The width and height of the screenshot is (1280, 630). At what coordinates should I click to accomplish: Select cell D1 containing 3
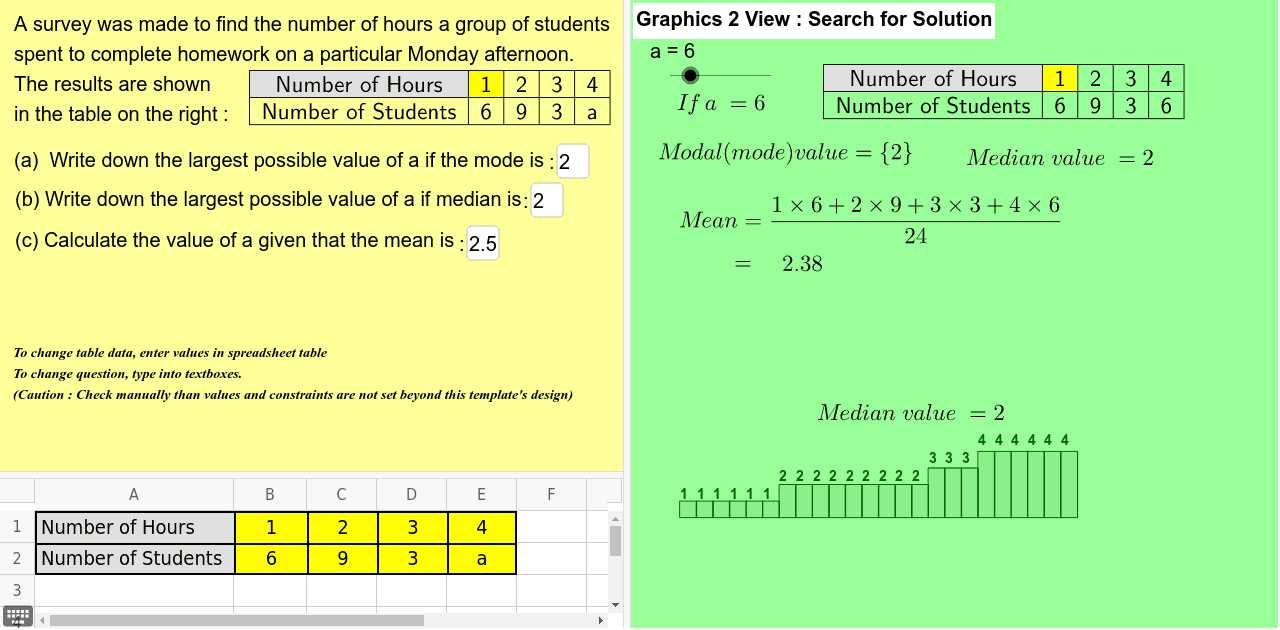pyautogui.click(x=411, y=527)
